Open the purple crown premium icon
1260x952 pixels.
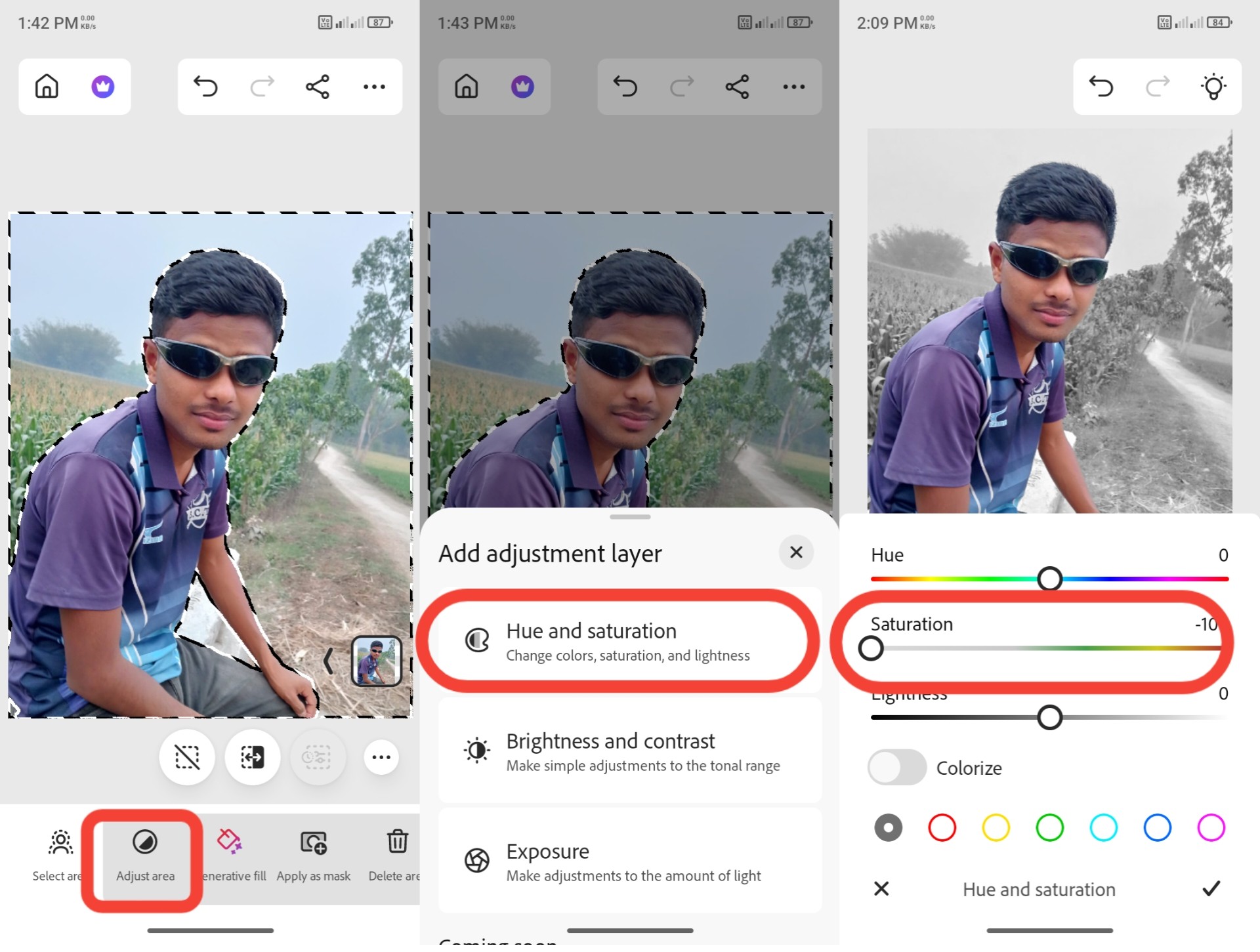tap(103, 87)
